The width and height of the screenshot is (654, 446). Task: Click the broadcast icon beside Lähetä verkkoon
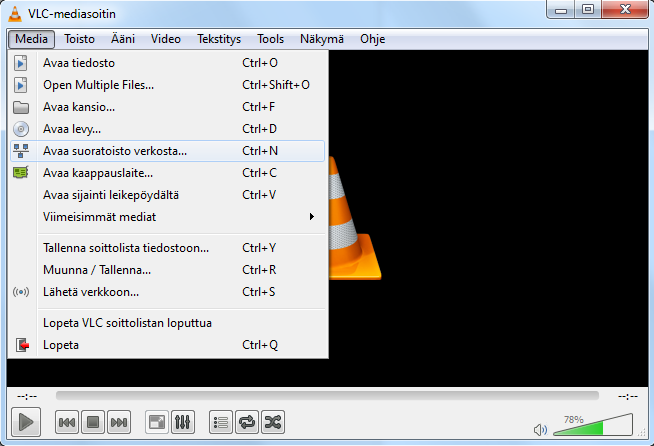tap(21, 292)
